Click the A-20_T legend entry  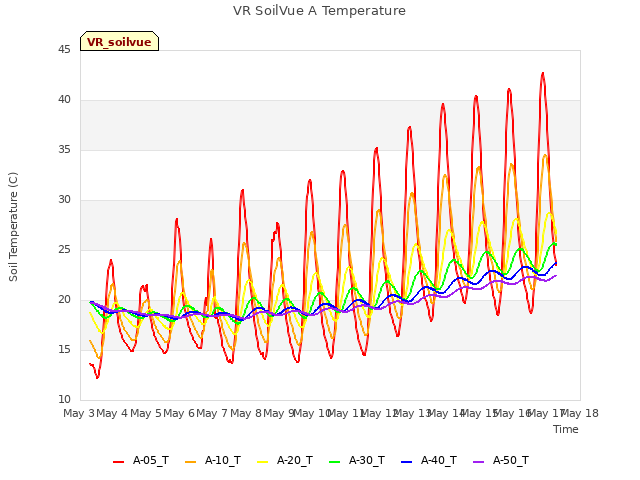click(x=285, y=461)
